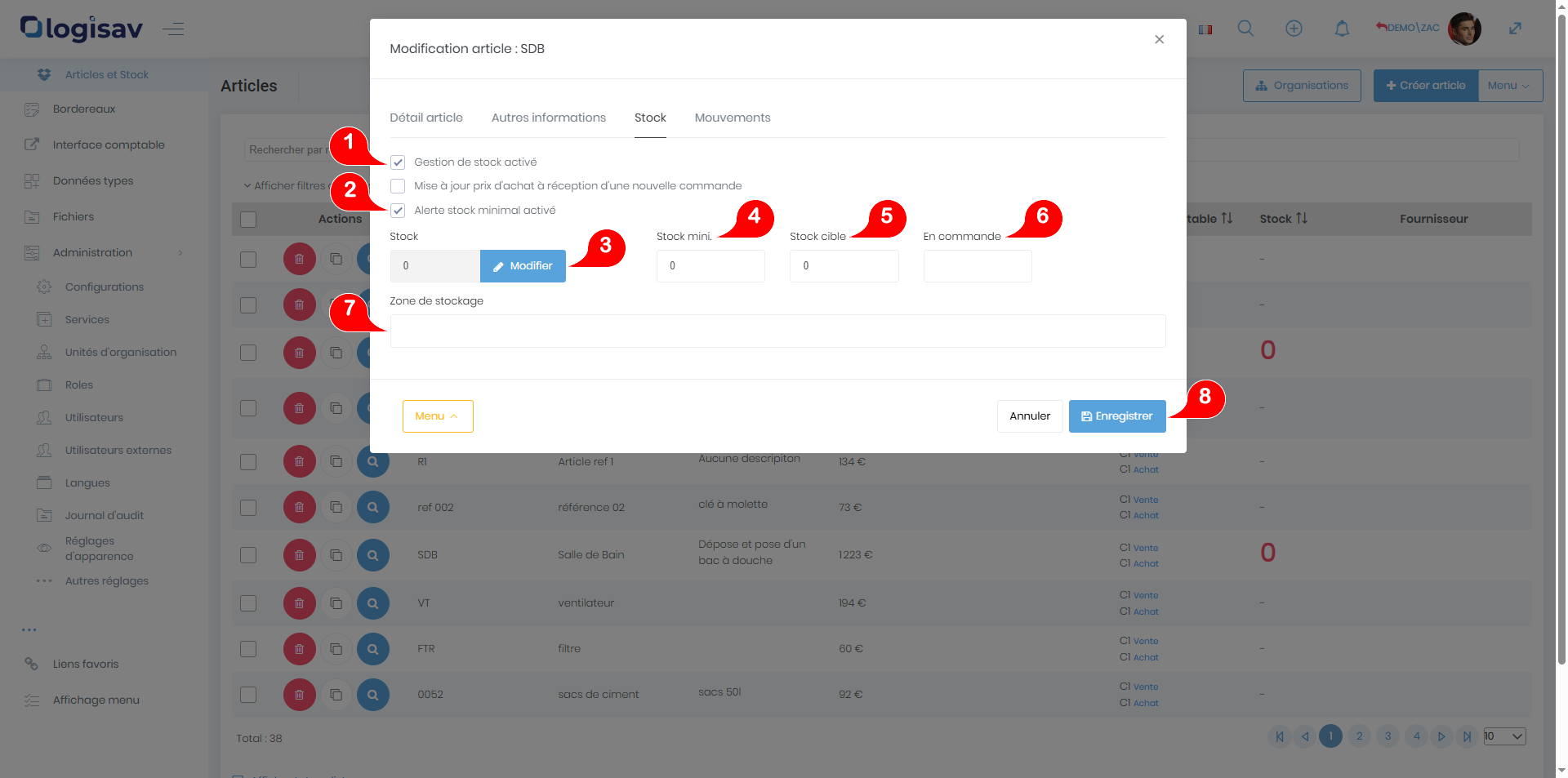The width and height of the screenshot is (1568, 778).
Task: Click duplicate icon for sacs de ciment row
Action: 336,695
